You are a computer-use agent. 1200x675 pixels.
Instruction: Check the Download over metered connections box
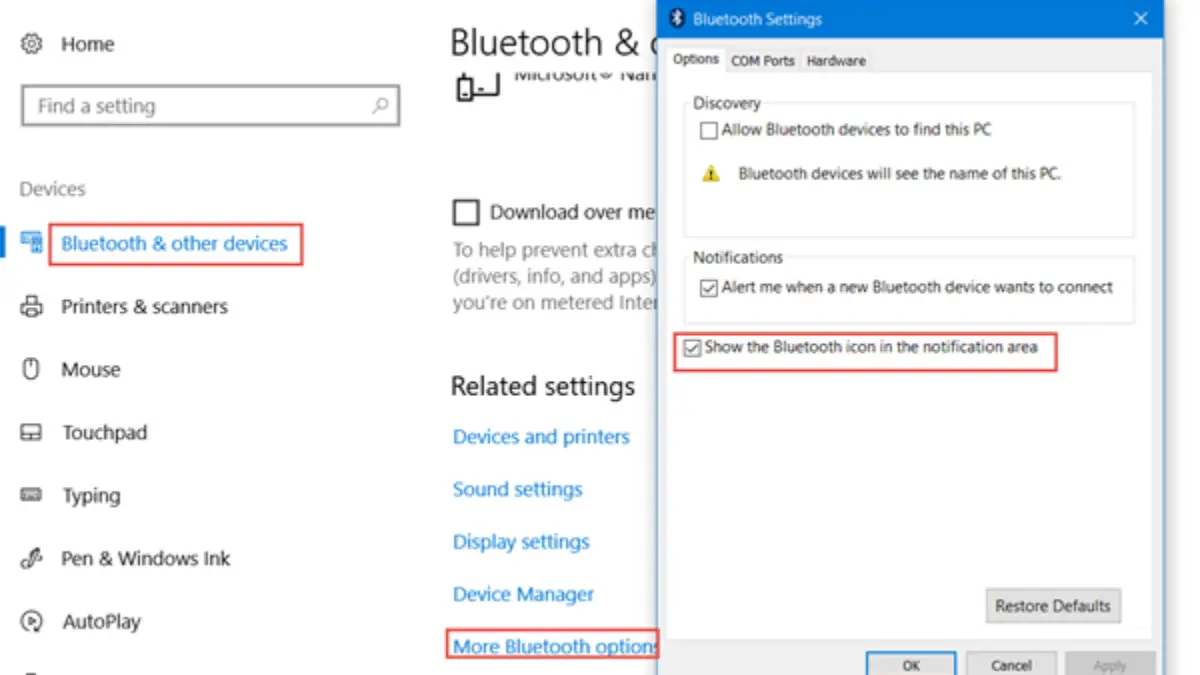pos(465,212)
